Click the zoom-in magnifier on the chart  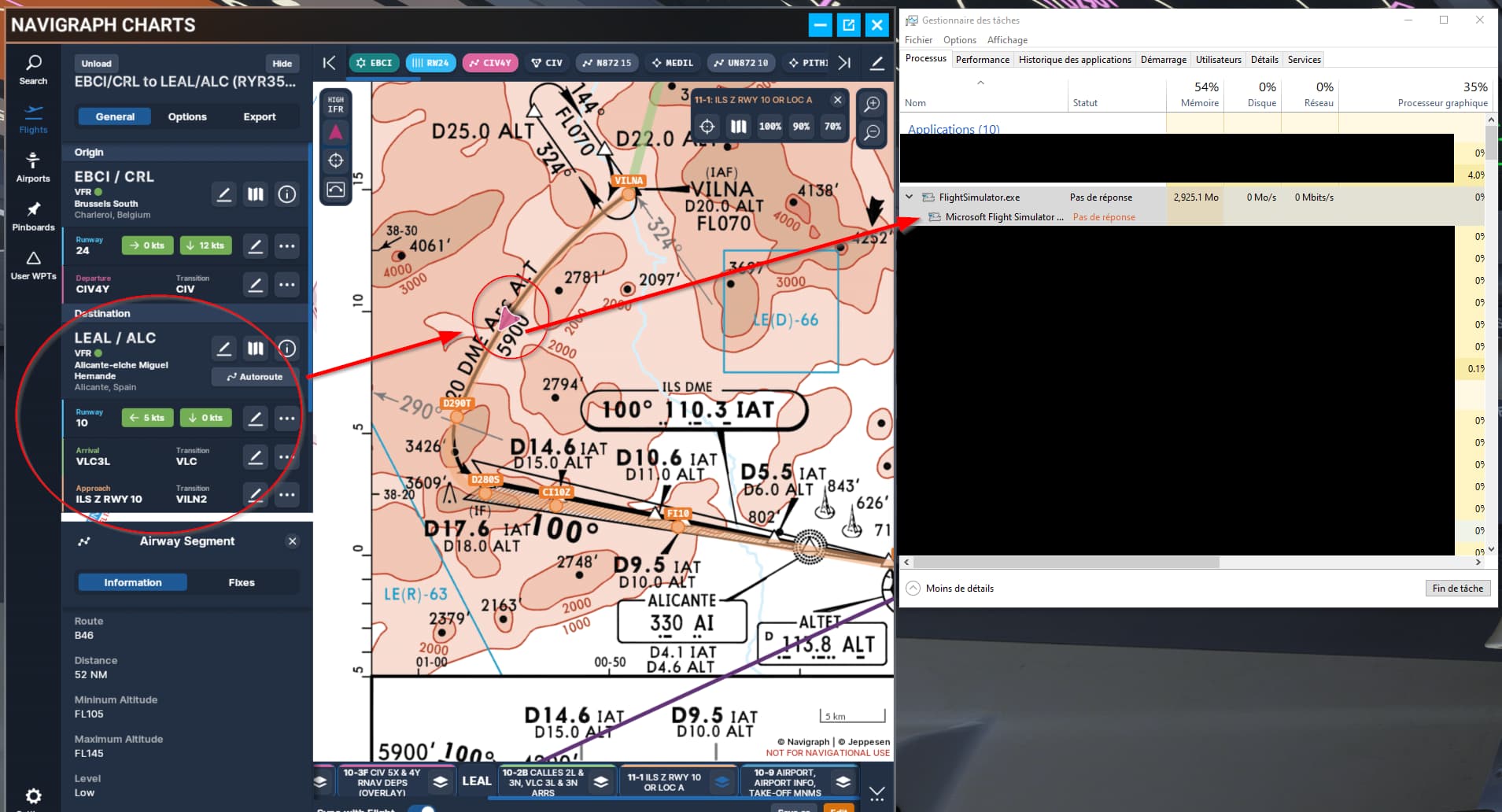pos(872,103)
